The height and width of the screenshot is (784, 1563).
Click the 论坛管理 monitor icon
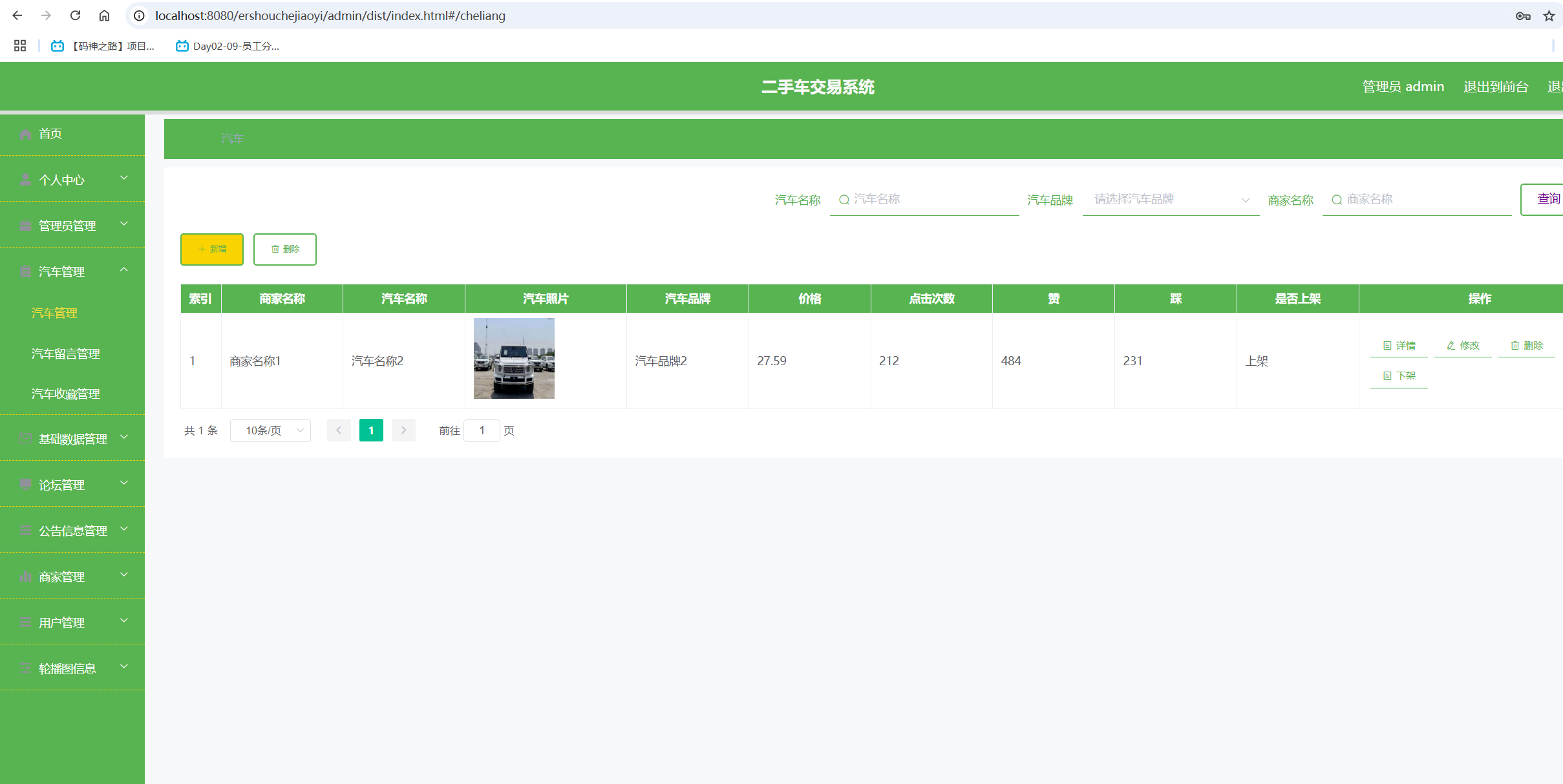[25, 485]
